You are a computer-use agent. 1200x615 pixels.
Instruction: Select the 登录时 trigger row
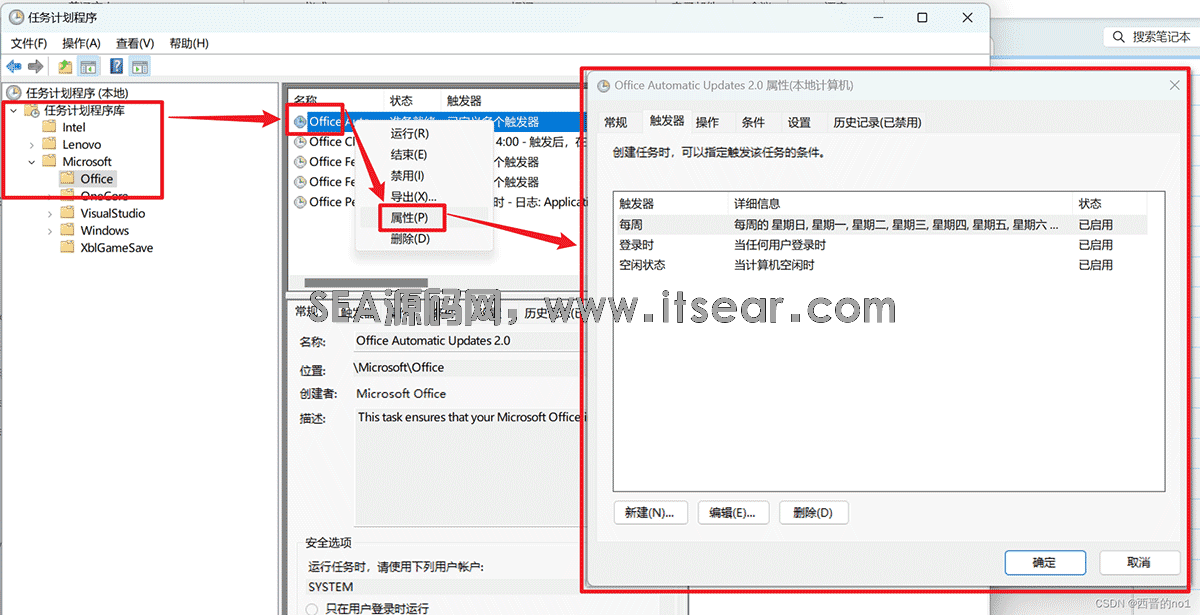coord(880,245)
